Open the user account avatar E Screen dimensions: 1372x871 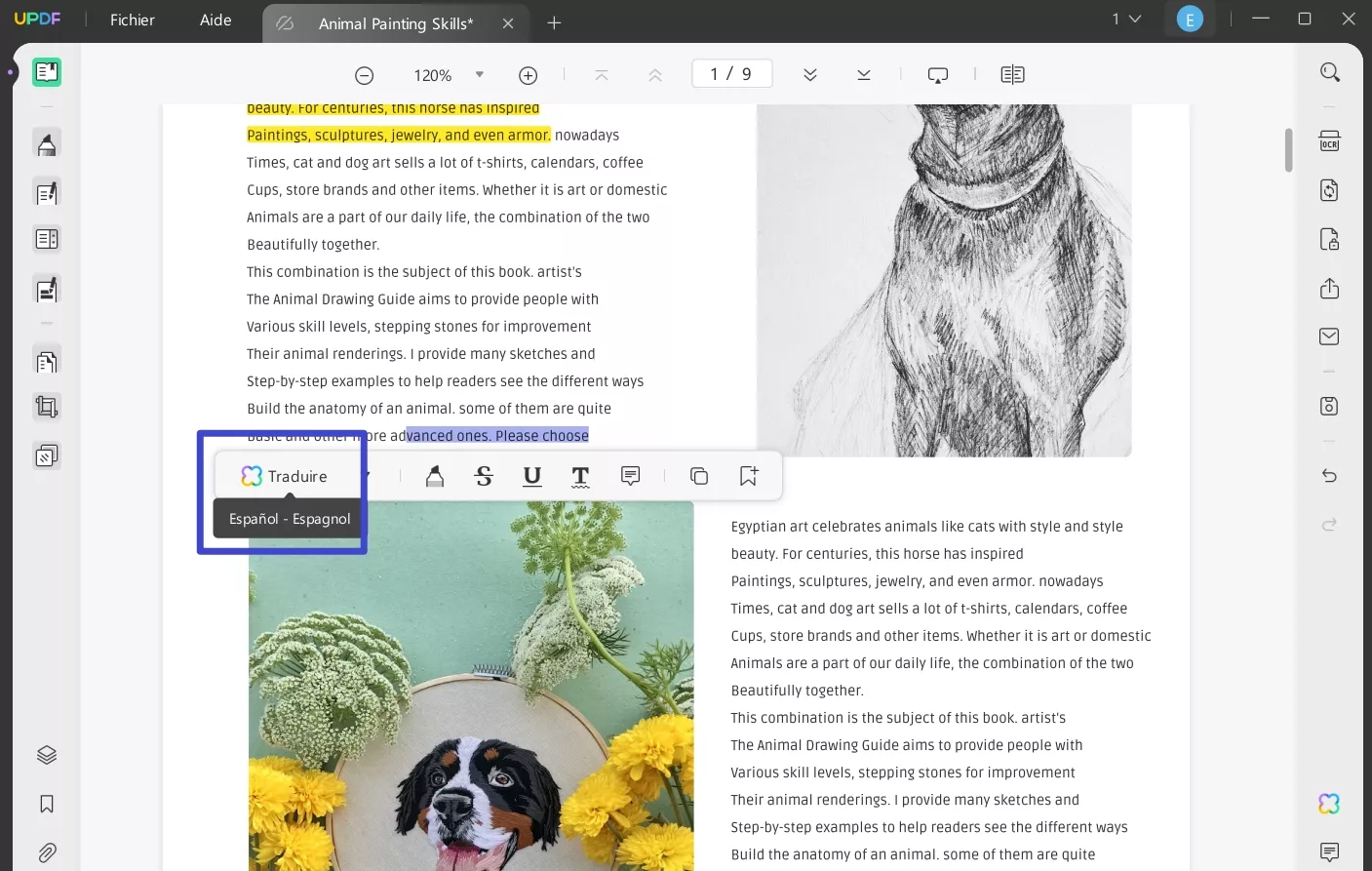coord(1190,20)
